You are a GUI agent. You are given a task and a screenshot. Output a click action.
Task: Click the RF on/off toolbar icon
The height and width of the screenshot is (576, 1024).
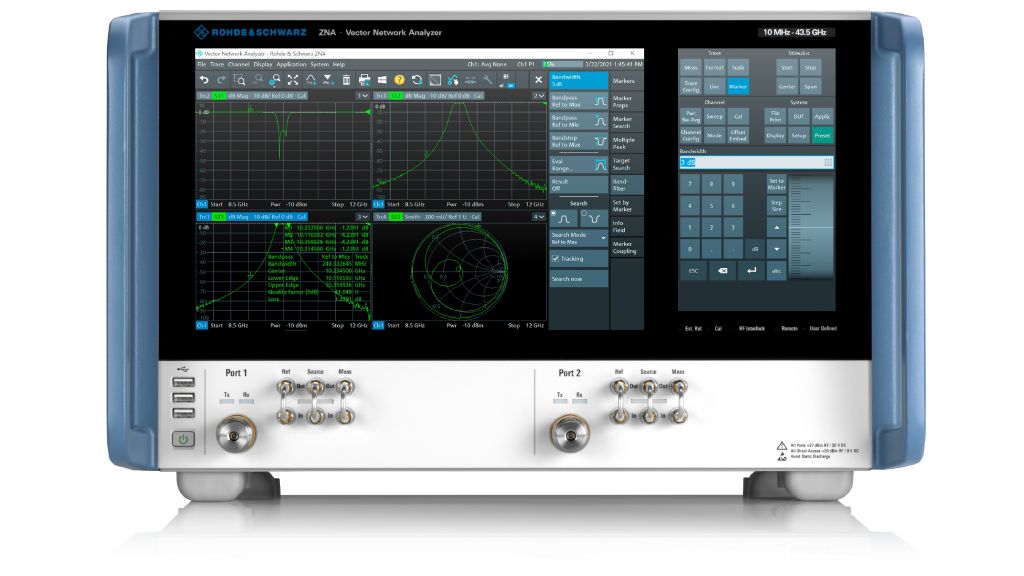[x=507, y=80]
